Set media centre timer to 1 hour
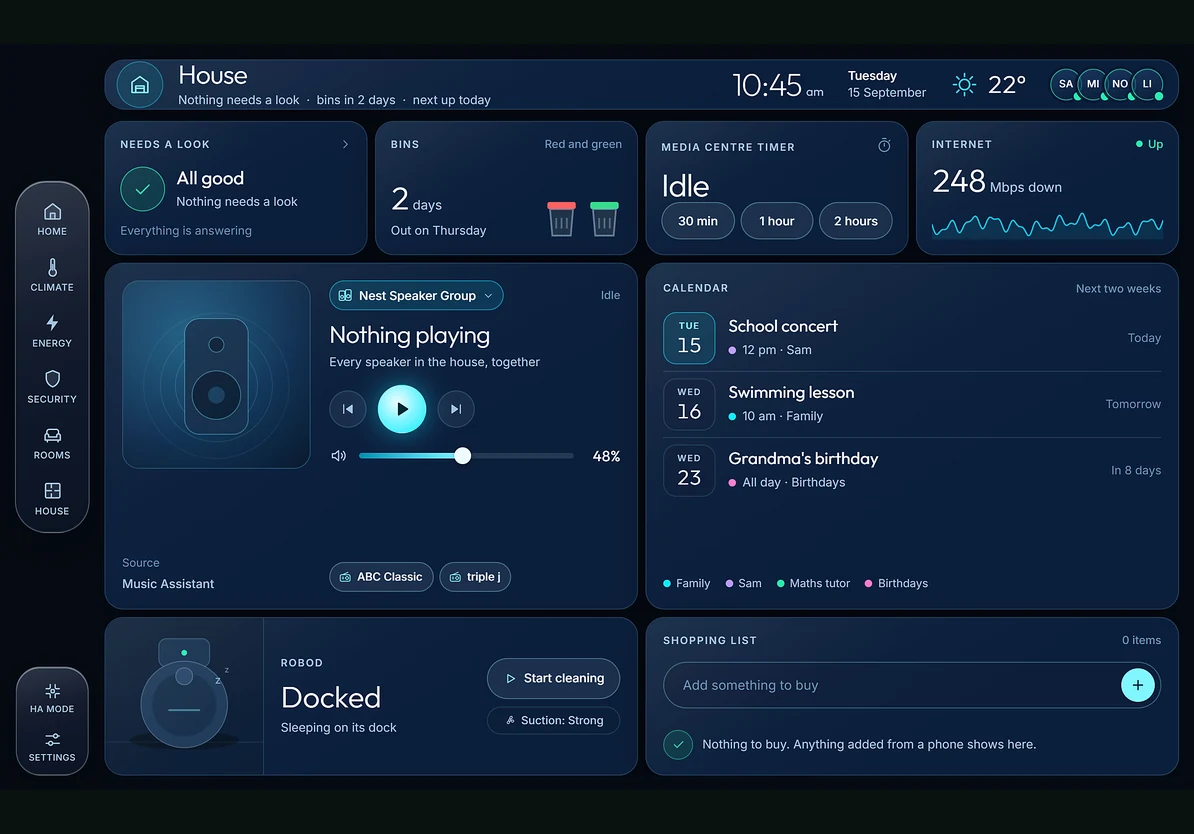Screen dimensions: 1194x834 click(777, 221)
